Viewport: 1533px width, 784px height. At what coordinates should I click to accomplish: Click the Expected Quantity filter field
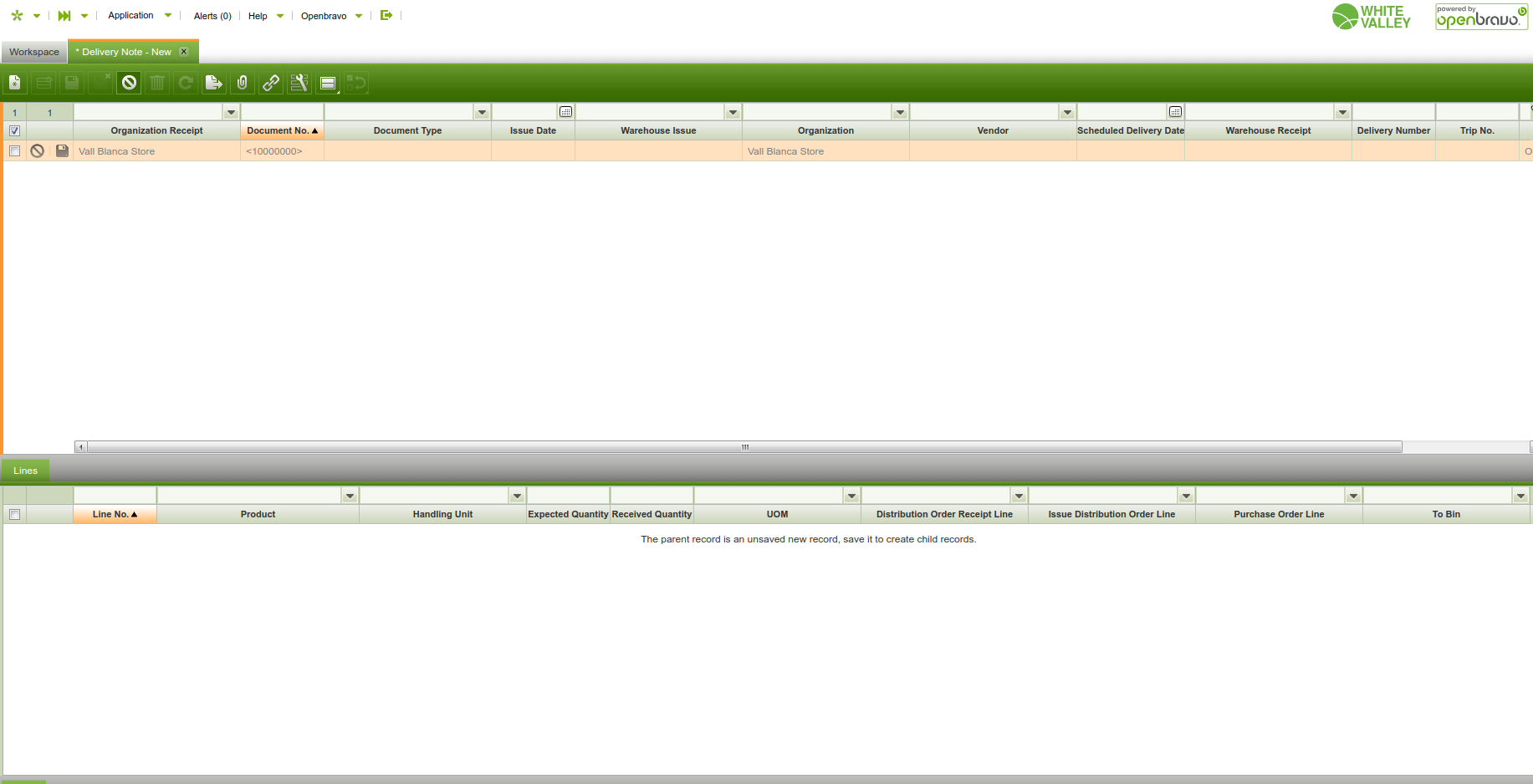tap(569, 496)
